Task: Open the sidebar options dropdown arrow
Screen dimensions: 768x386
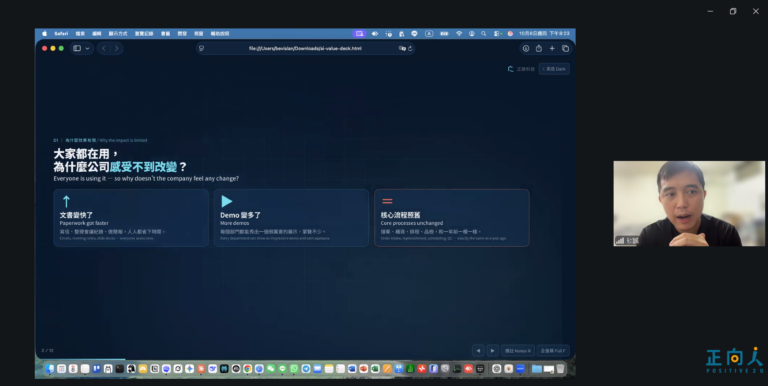Action: click(88, 48)
